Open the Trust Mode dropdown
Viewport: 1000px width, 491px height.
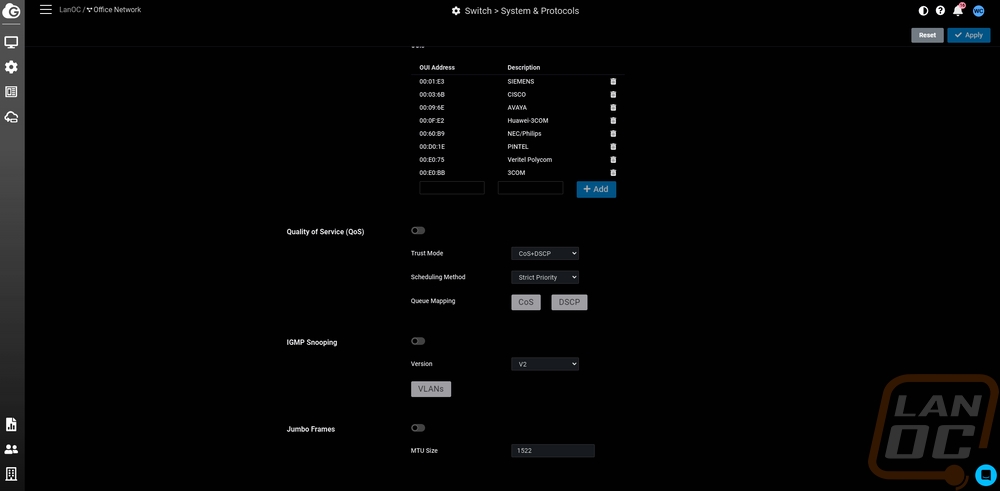(545, 254)
